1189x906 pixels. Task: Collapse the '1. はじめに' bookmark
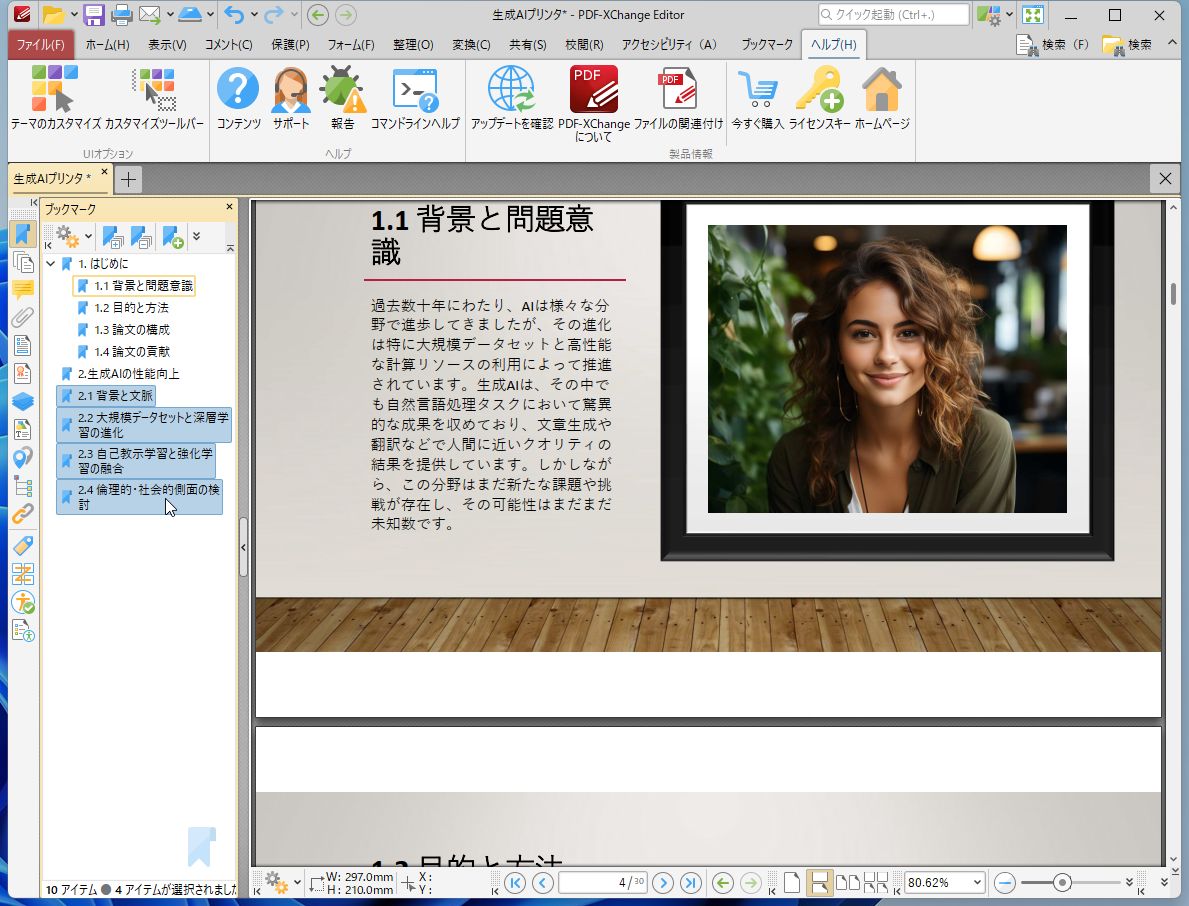pyautogui.click(x=51, y=264)
